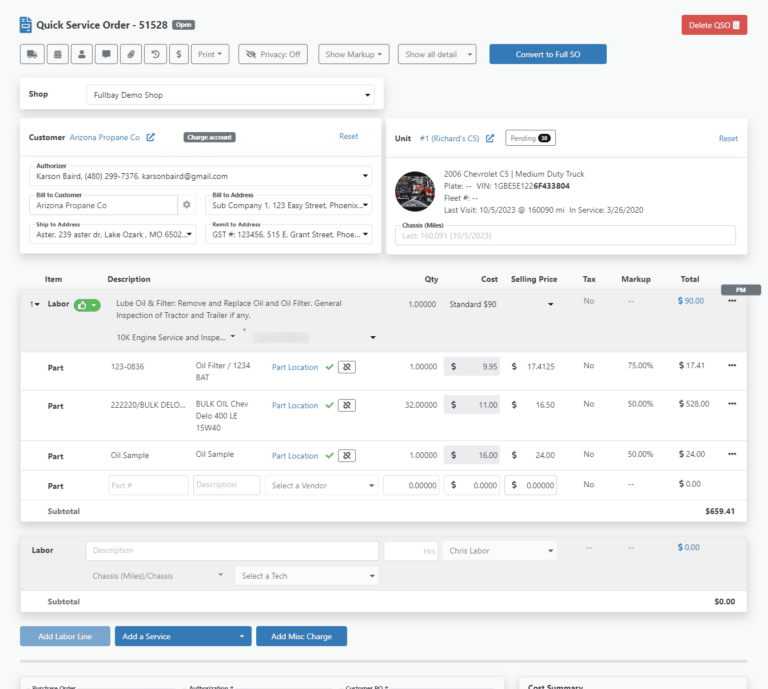Screen dimensions: 768x689
Task: Click the dollar sign toolbar icon
Action: pos(178,54)
